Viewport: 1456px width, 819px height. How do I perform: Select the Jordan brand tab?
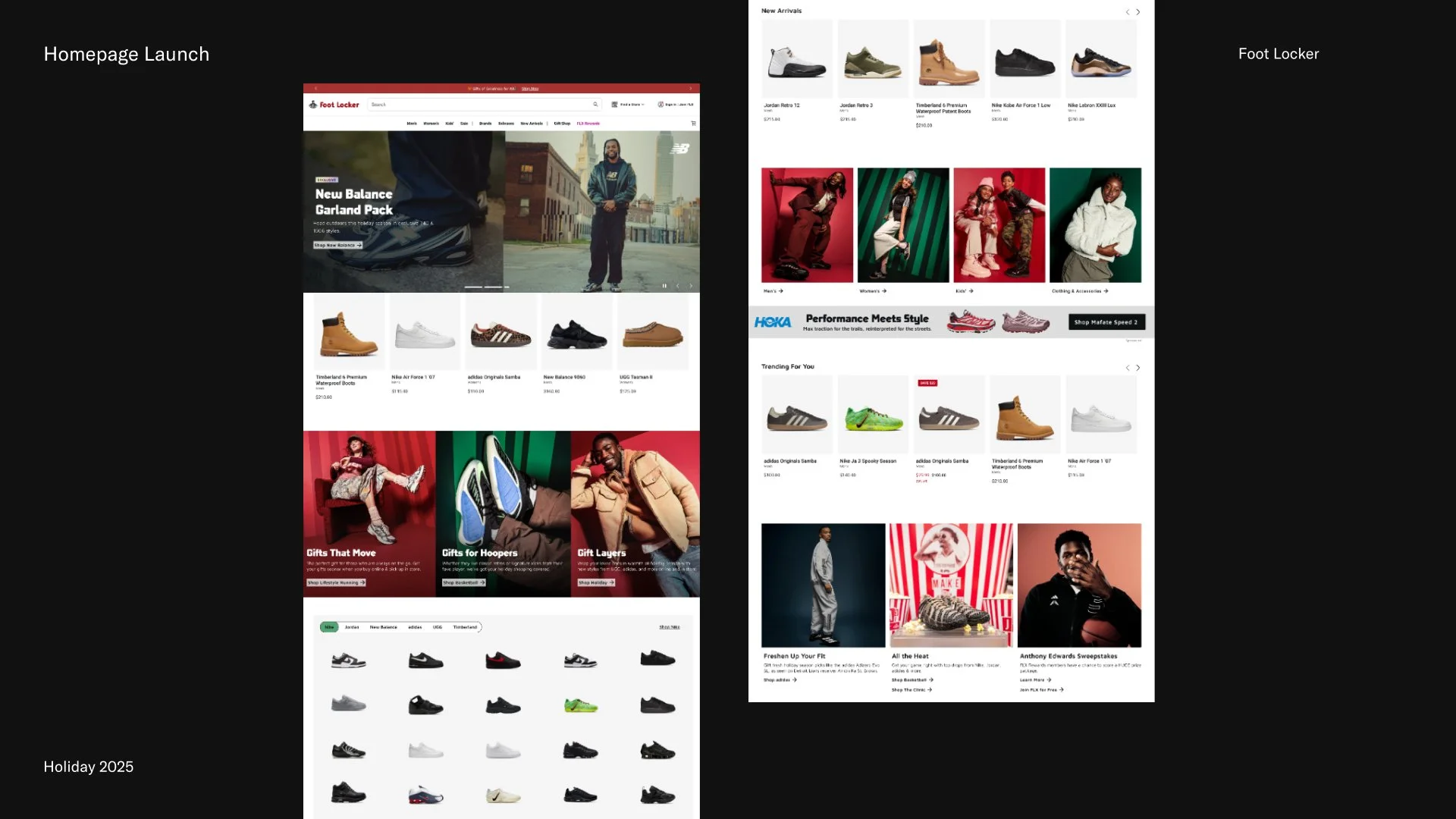pos(352,627)
